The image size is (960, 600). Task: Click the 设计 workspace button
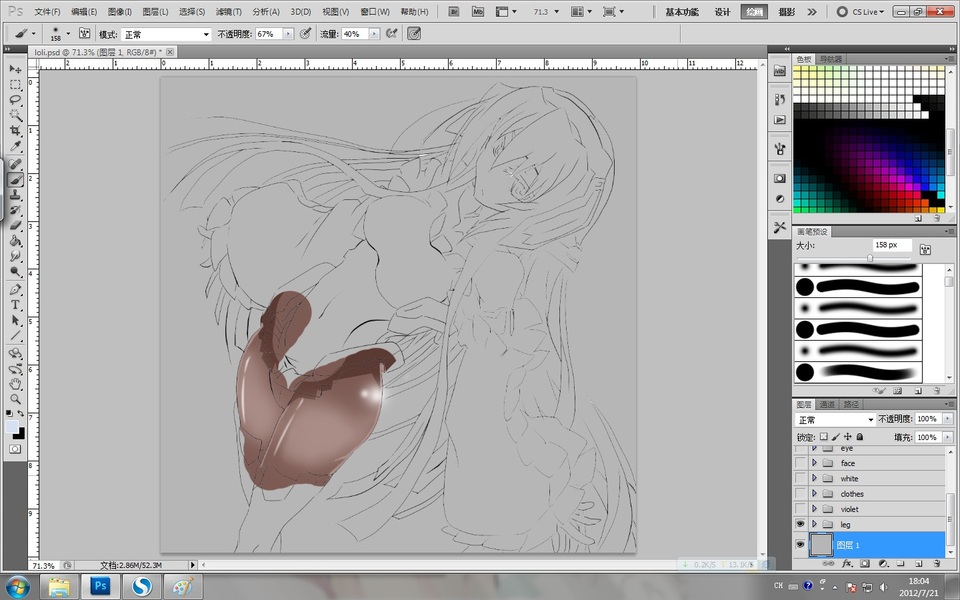(x=722, y=12)
